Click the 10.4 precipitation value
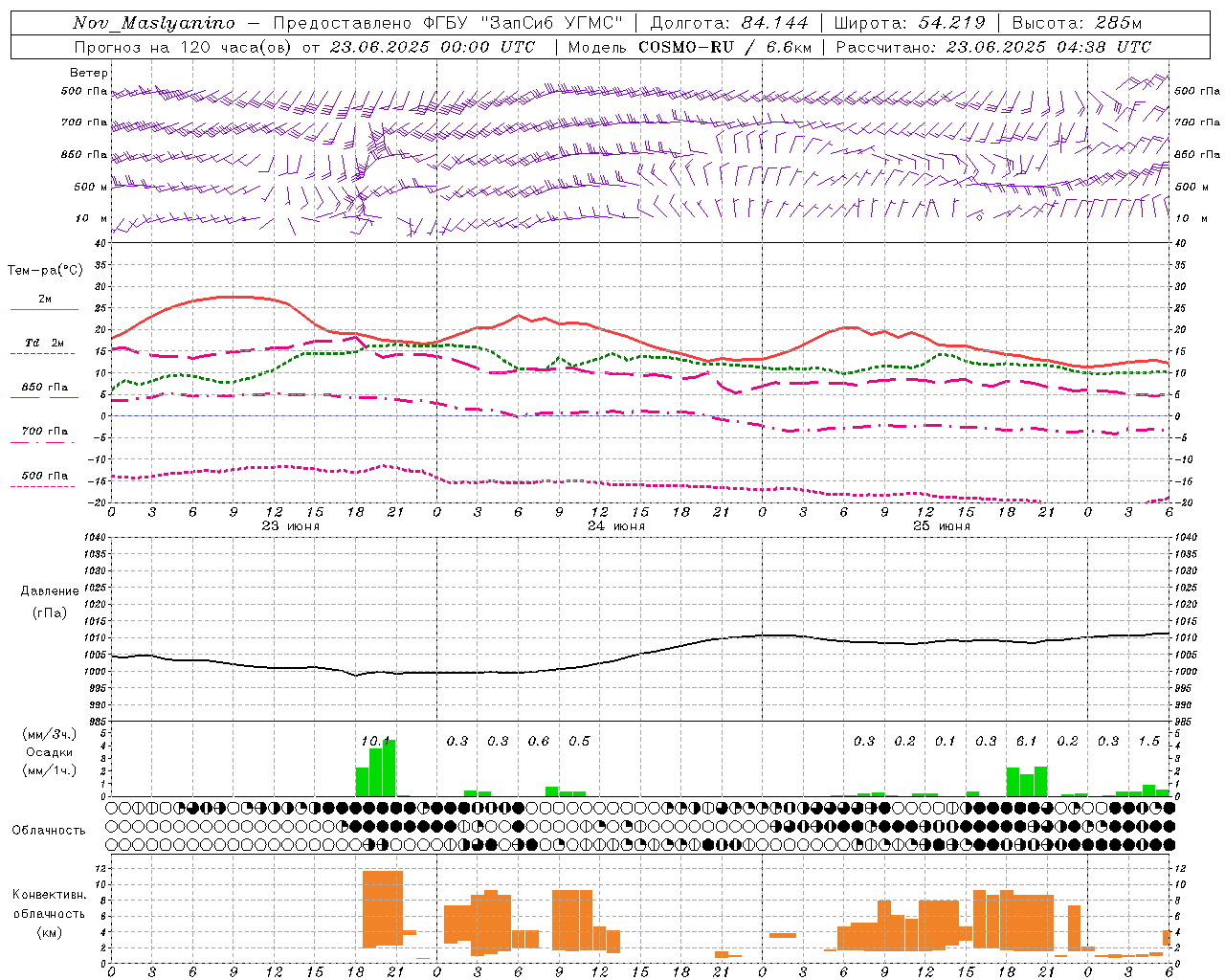Viewport: 1225px width, 980px height. (376, 741)
